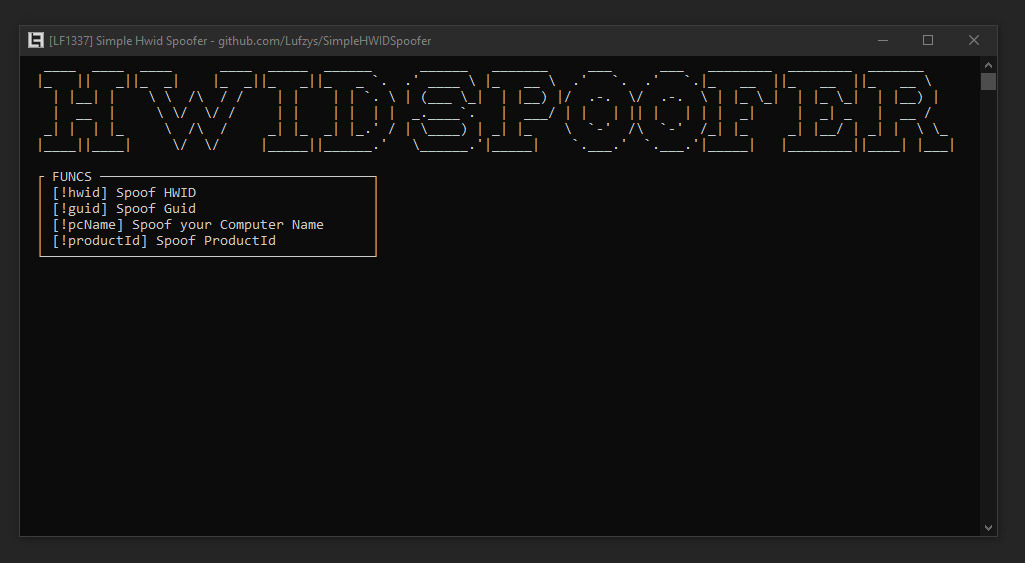
Task: Choose the [!pcName] Spoof your Computer Name entry
Action: pyautogui.click(x=188, y=225)
